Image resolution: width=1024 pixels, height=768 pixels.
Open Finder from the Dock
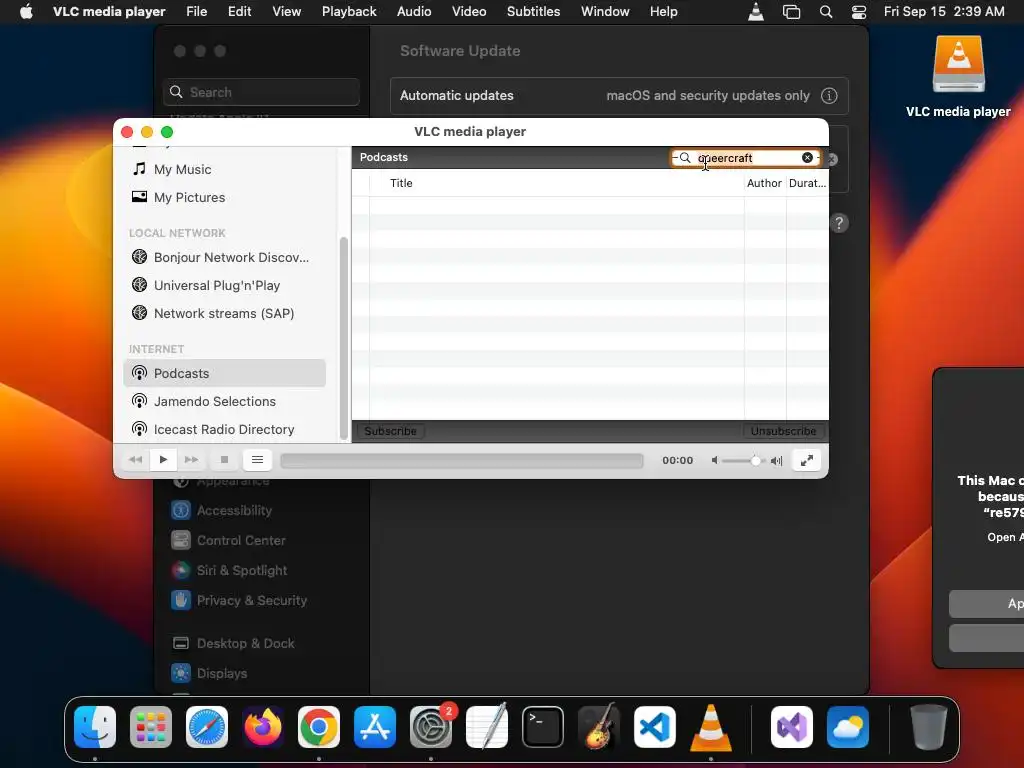(95, 727)
